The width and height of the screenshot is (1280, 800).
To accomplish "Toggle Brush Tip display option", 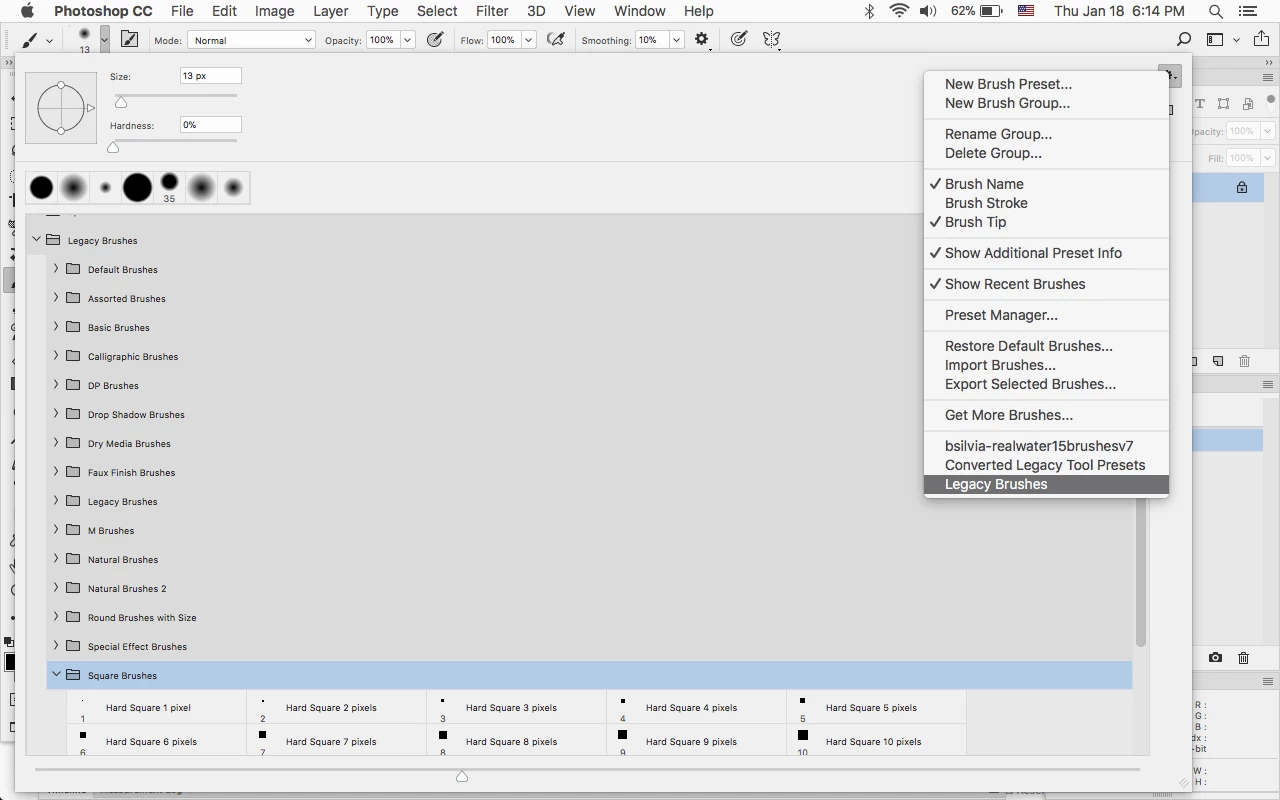I will tap(975, 222).
